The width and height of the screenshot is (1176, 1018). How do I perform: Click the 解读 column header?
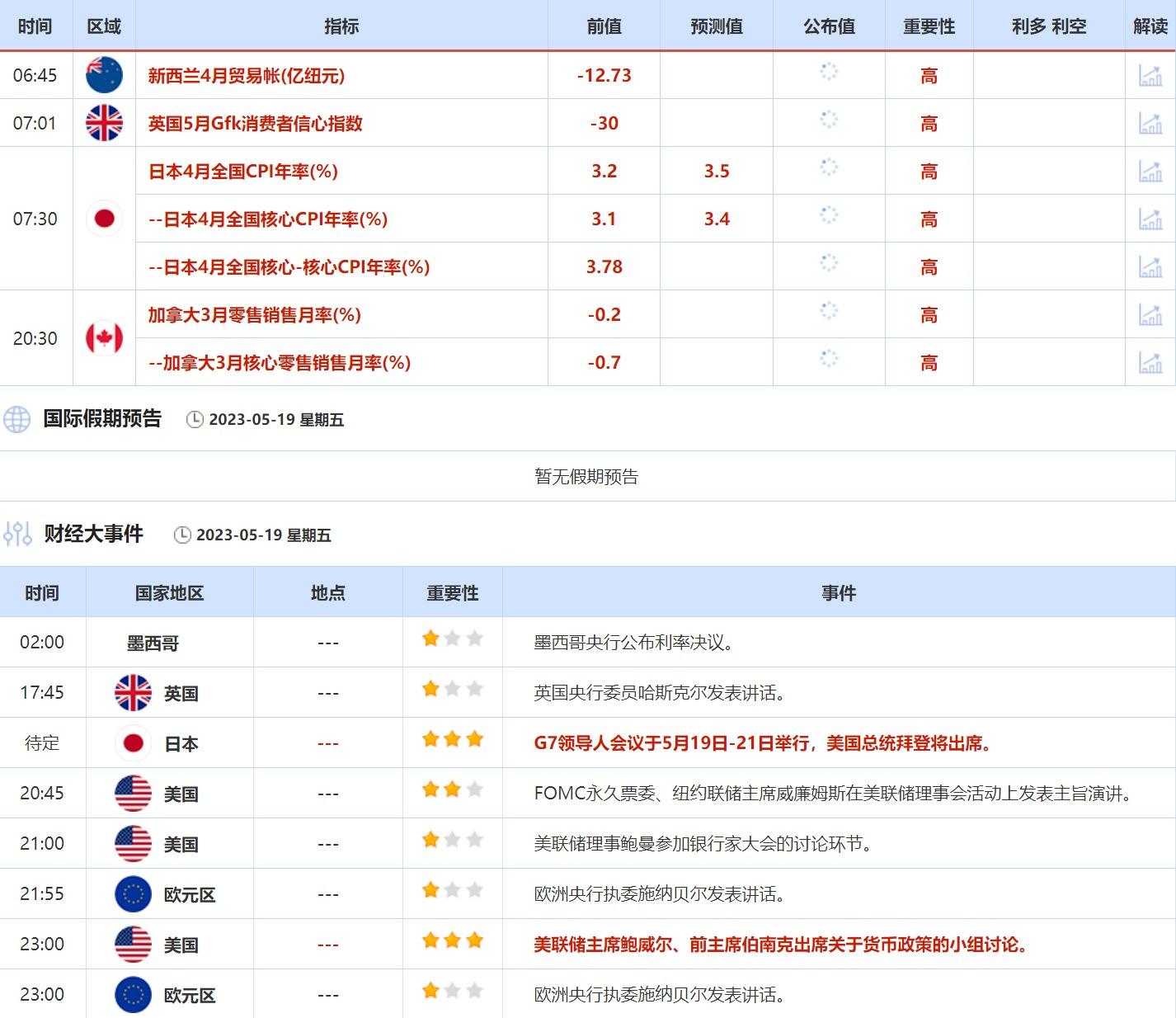pos(1150,26)
